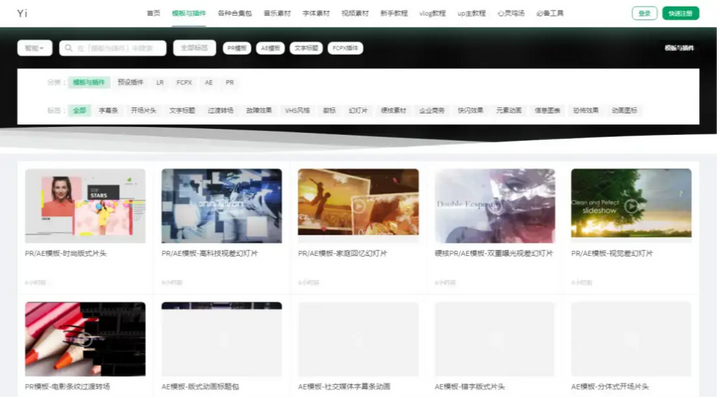The width and height of the screenshot is (720, 398).
Task: Click the magnifier icon in search box
Action: pos(68,48)
